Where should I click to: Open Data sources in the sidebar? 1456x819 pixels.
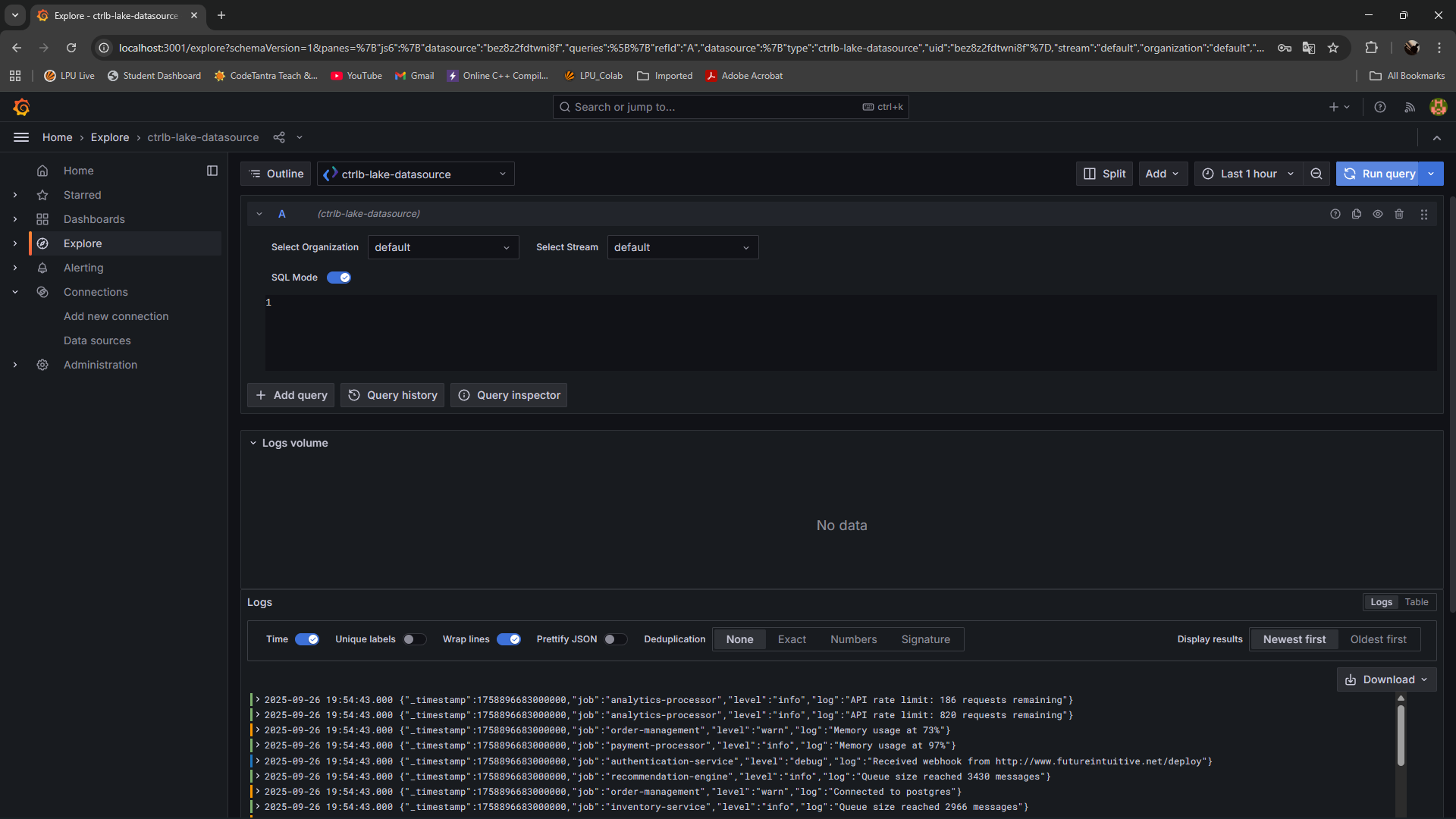click(97, 340)
